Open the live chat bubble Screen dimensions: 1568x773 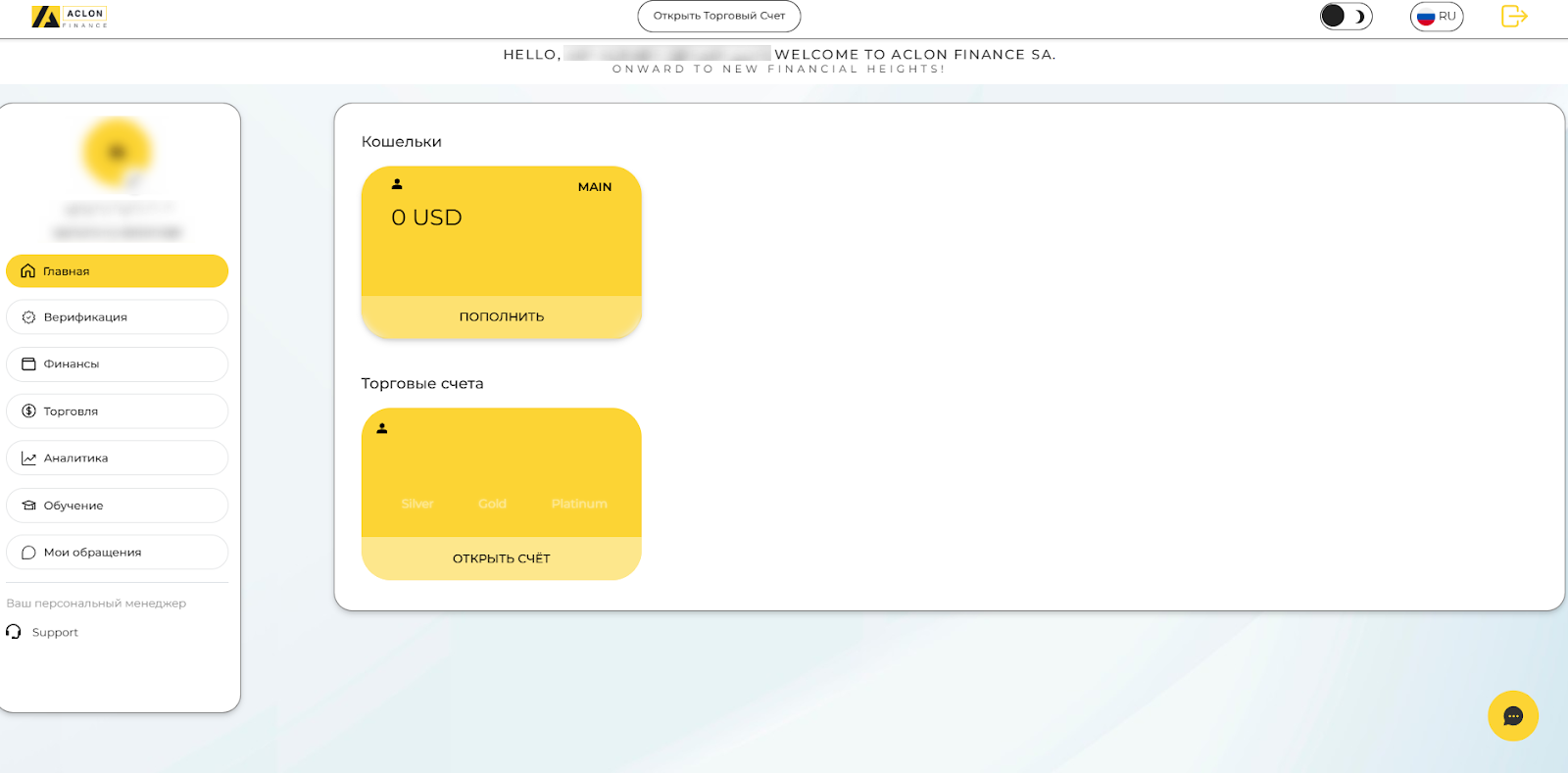coord(1512,716)
